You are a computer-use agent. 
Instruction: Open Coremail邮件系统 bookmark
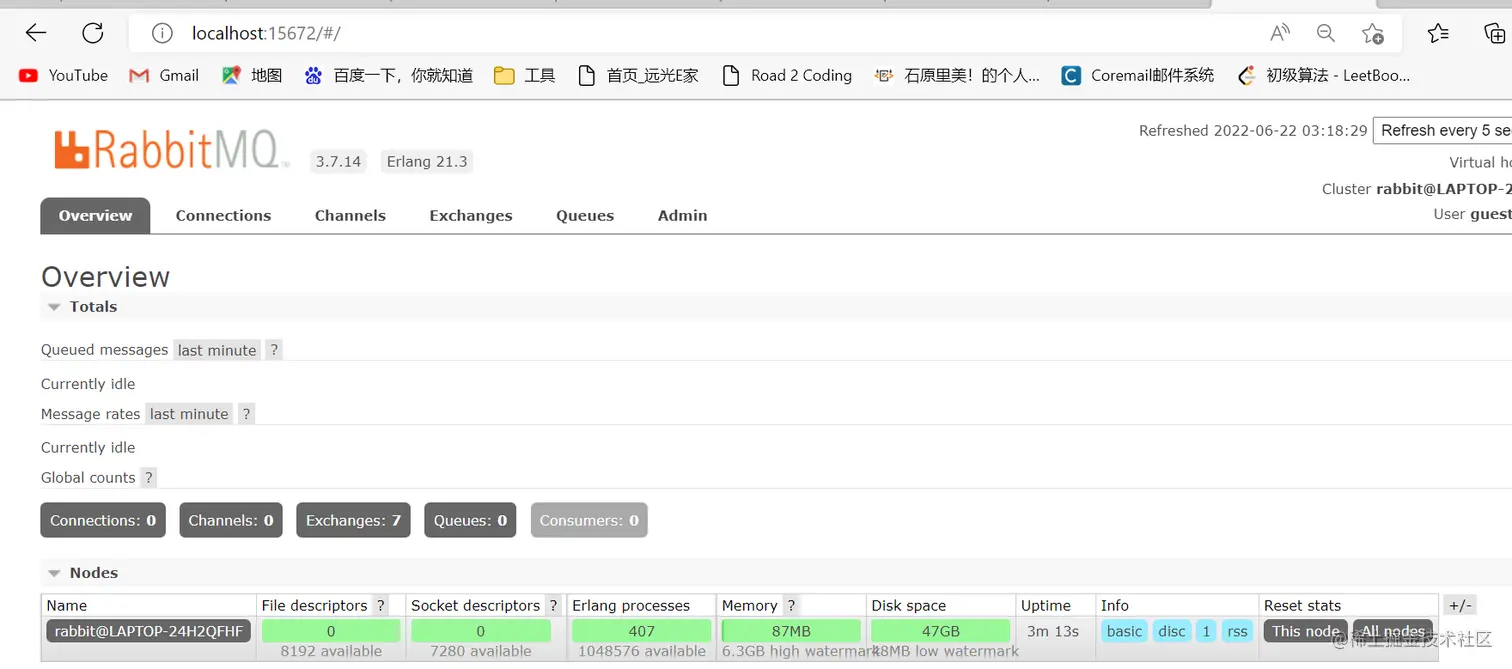pyautogui.click(x=1138, y=75)
